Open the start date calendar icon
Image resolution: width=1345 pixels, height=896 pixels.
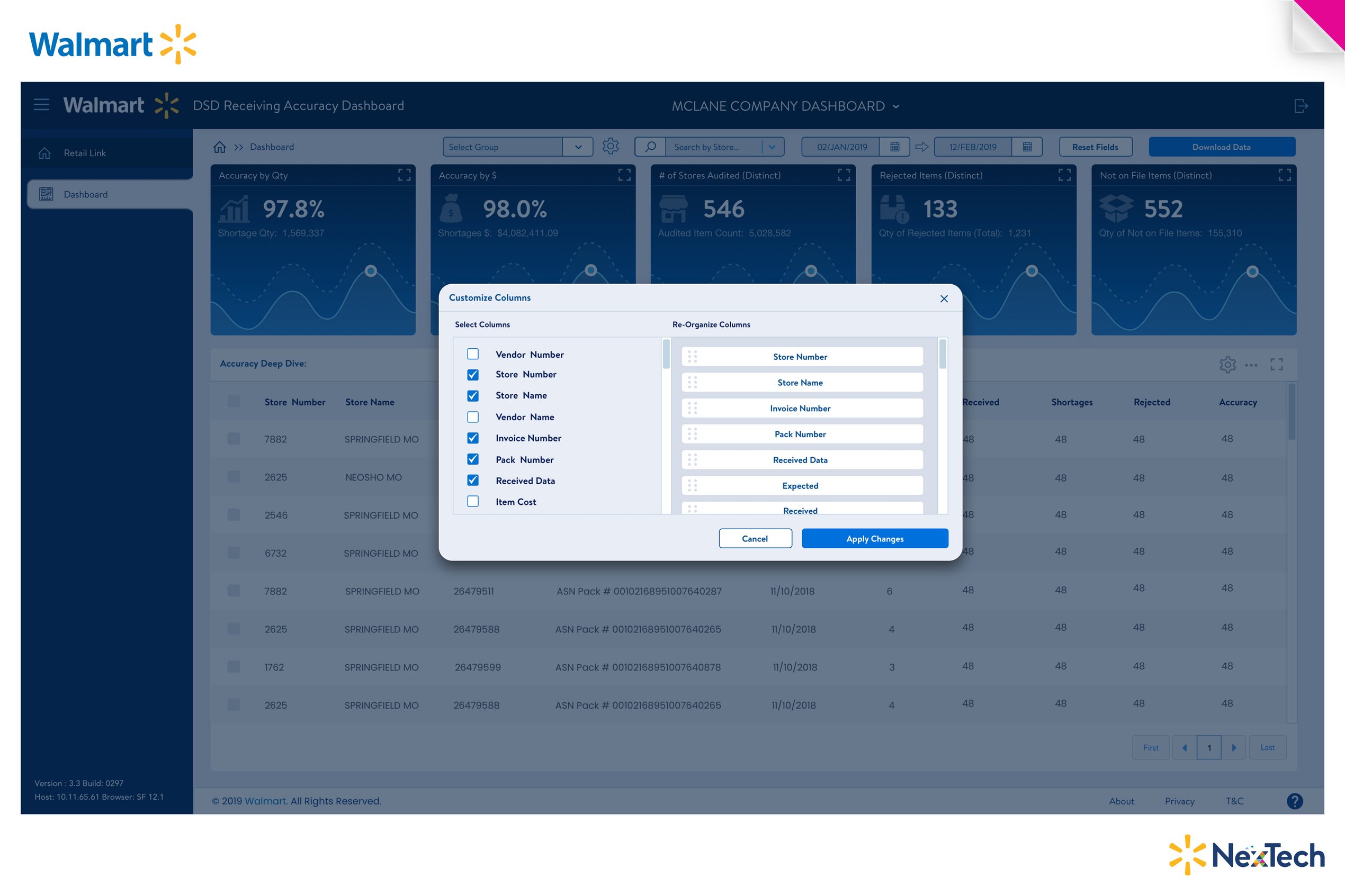tap(894, 147)
